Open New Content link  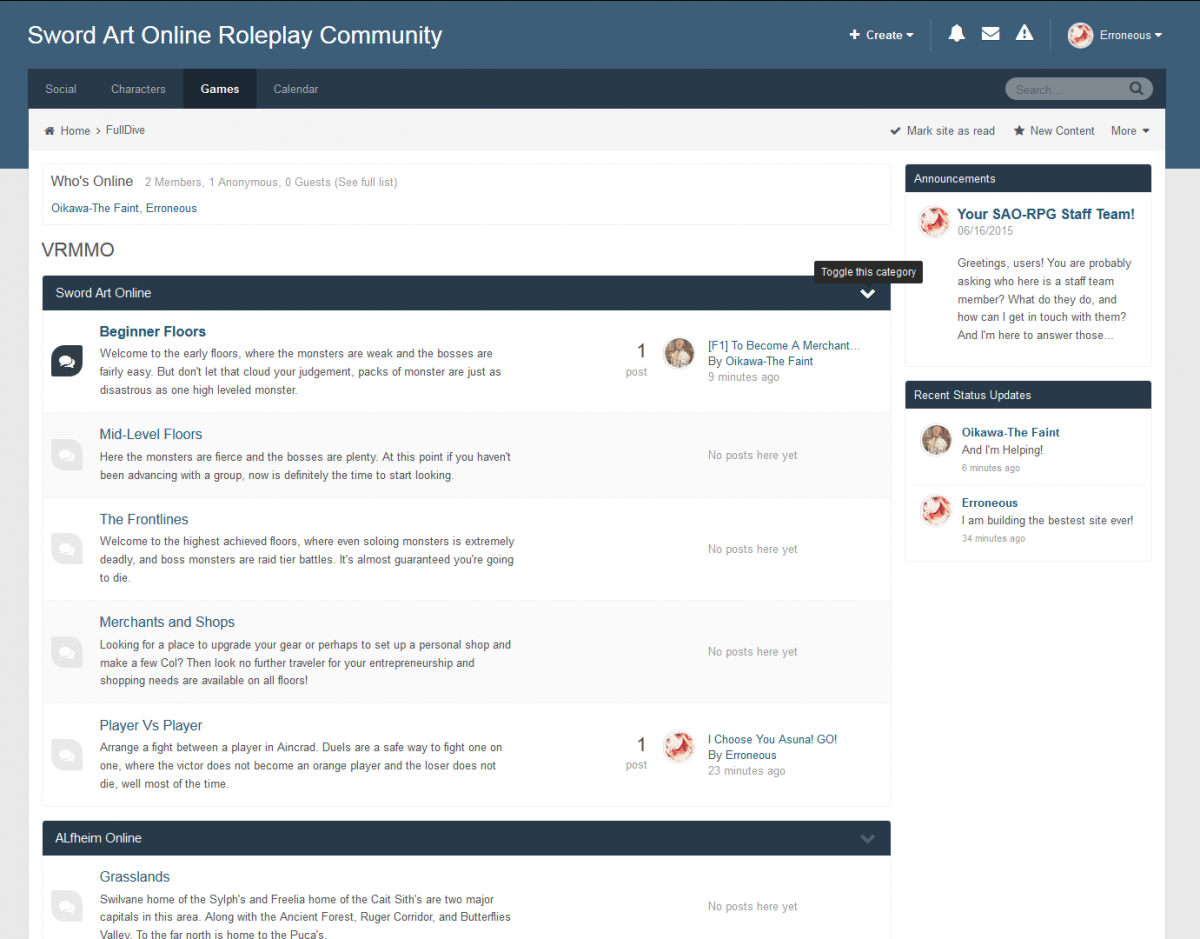click(1054, 131)
